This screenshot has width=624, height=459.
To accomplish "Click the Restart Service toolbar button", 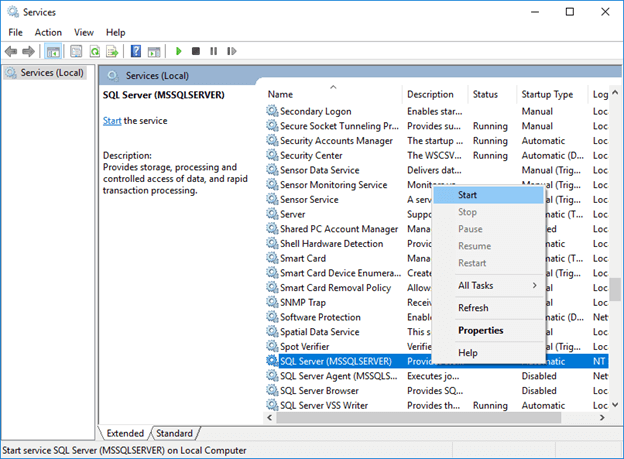I will point(232,51).
